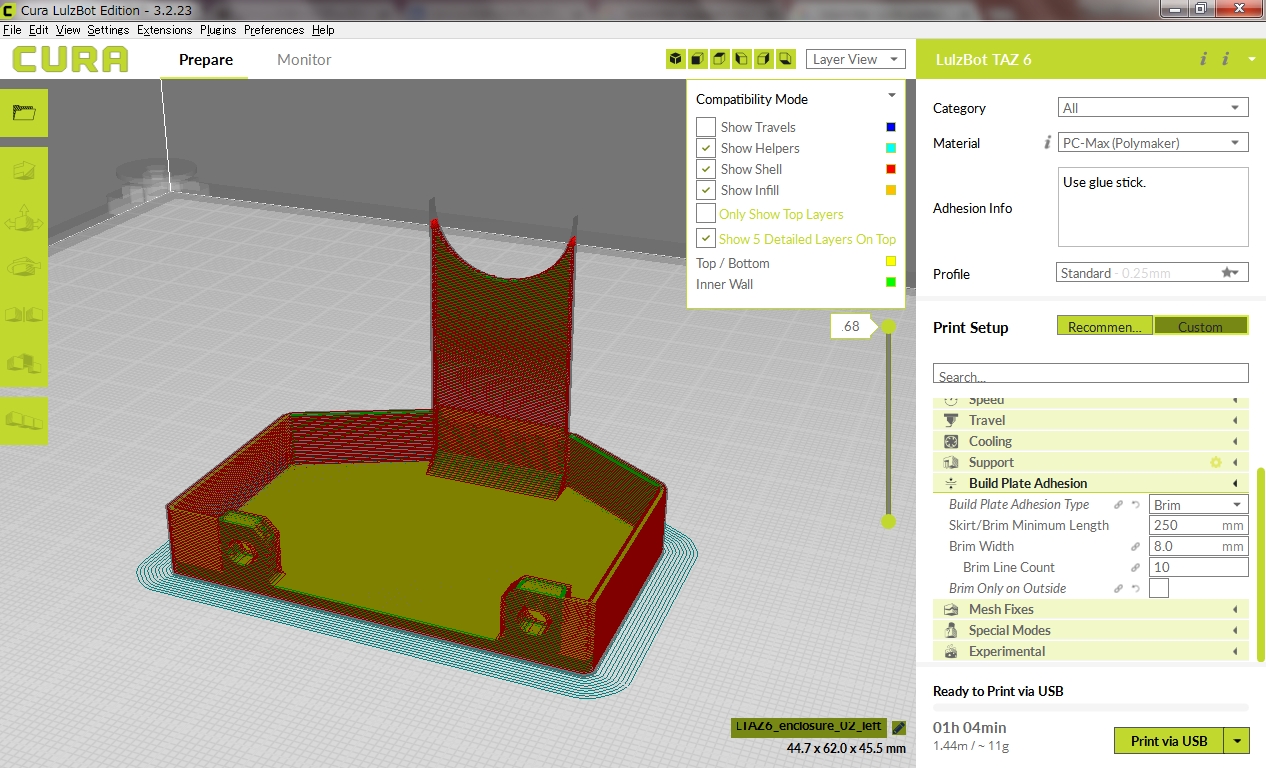Uncheck the Show Helpers checkbox

click(x=706, y=148)
